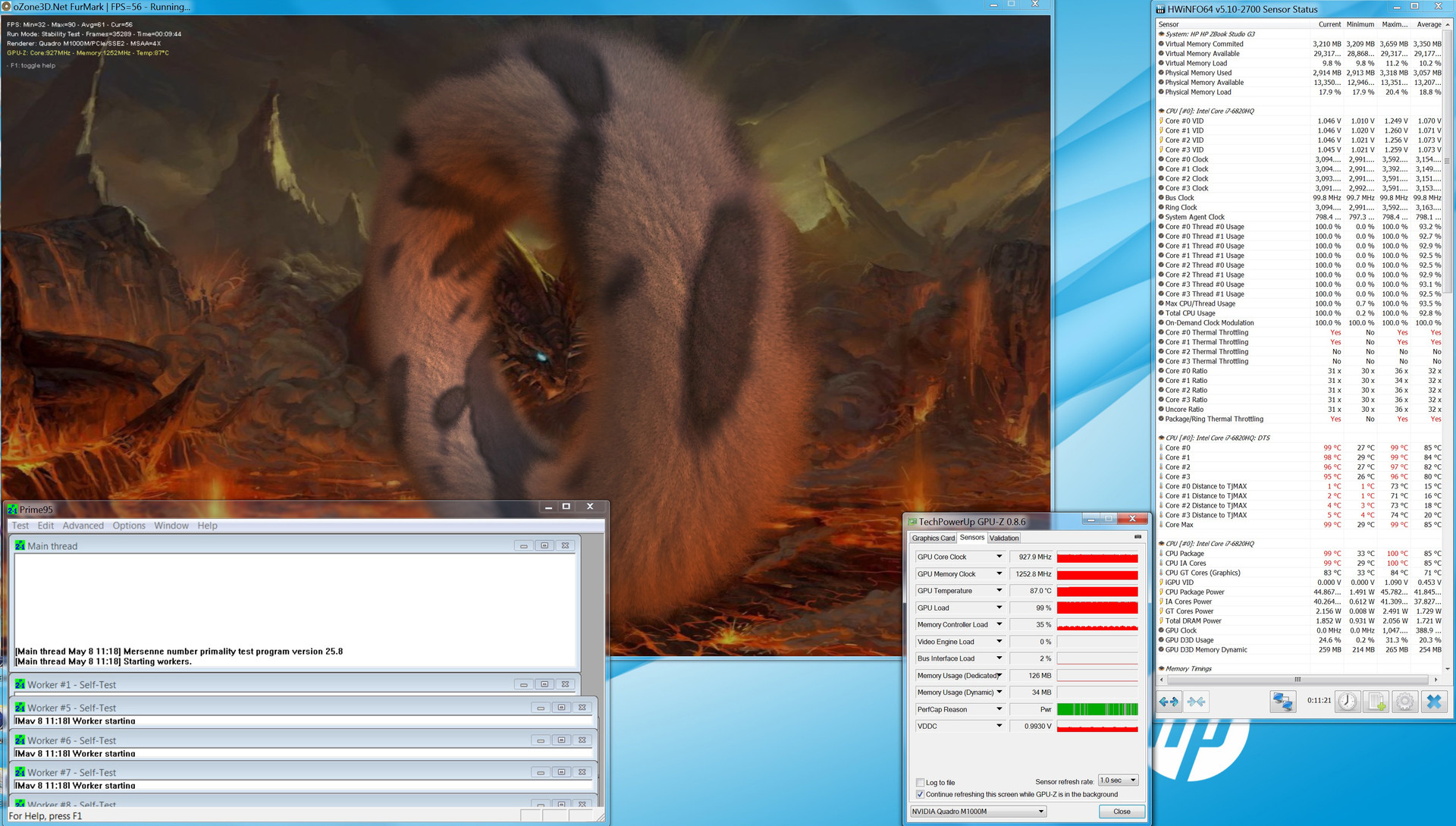Expand the GPU Temperature sensor dropdown arrow
1456x826 pixels.
(999, 591)
